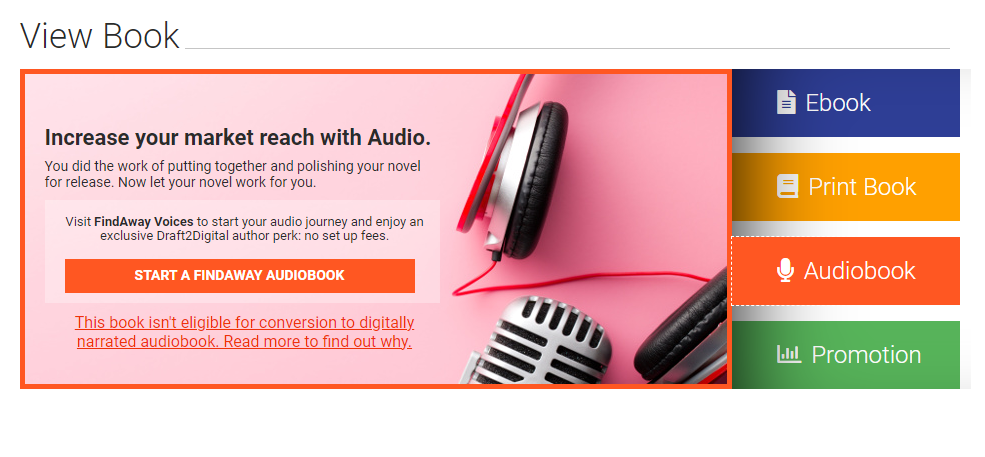Click the silver microphone in the banner photo
This screenshot has width=985, height=457.
tap(540, 341)
